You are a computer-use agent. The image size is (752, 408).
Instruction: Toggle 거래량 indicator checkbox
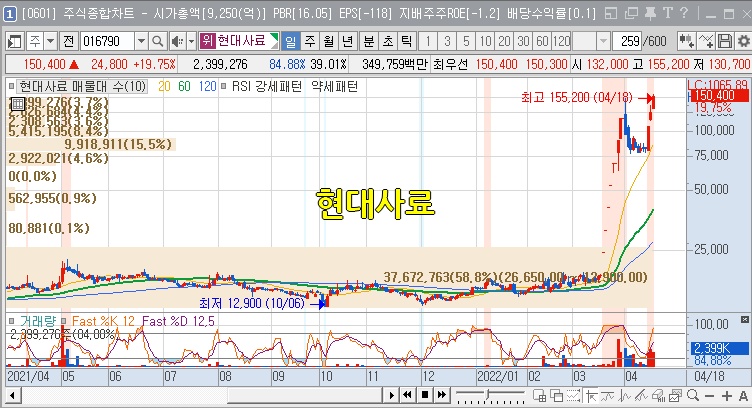pos(12,321)
